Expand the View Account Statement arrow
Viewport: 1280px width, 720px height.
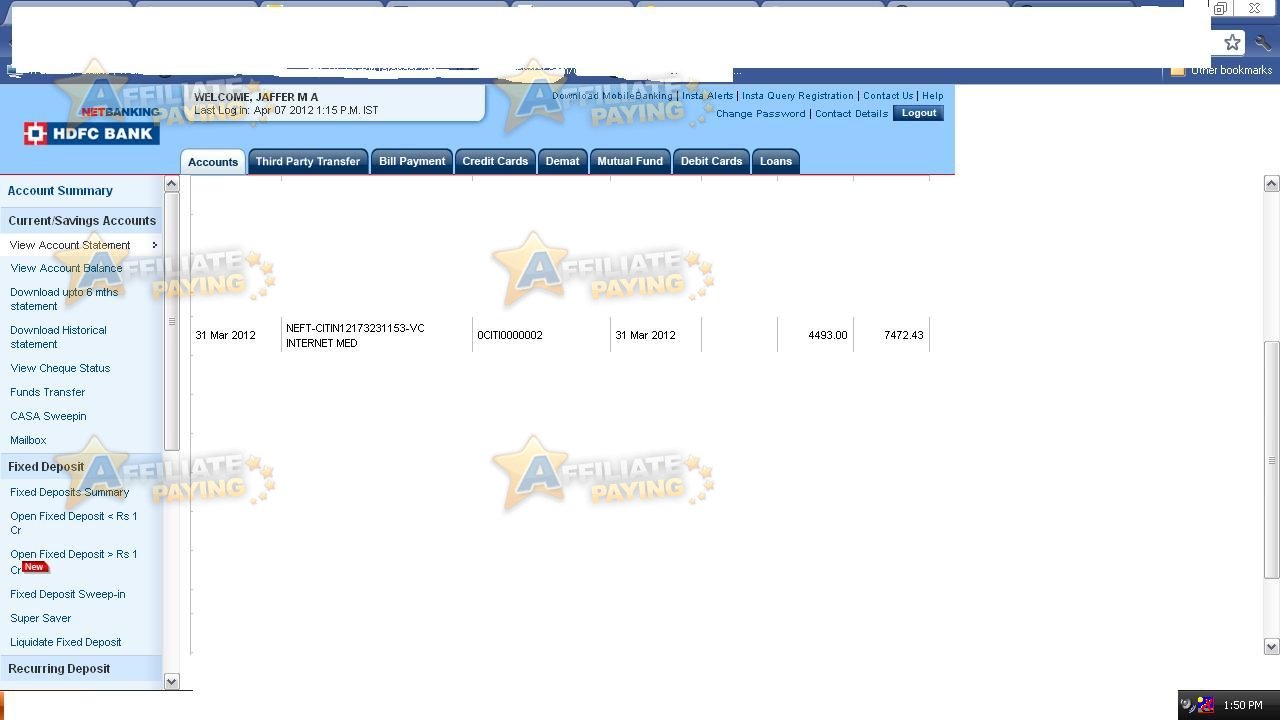click(x=154, y=245)
